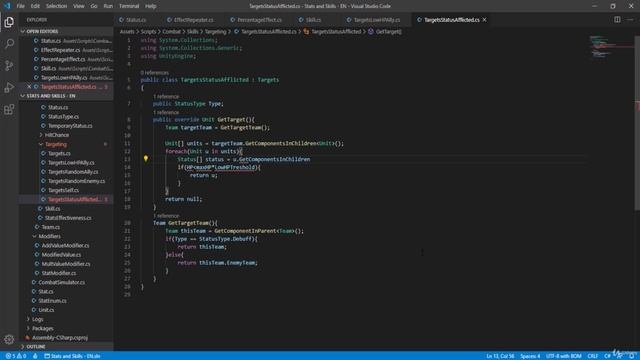Viewport: 640px width, 360px height.
Task: Open StatusType.cs in the explorer tree
Action: click(63, 116)
